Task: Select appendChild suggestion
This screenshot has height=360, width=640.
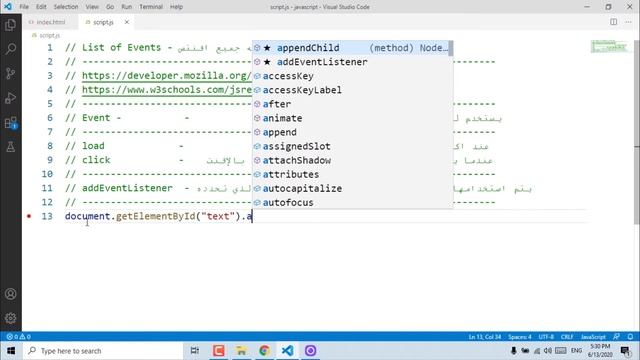Action: click(351, 48)
